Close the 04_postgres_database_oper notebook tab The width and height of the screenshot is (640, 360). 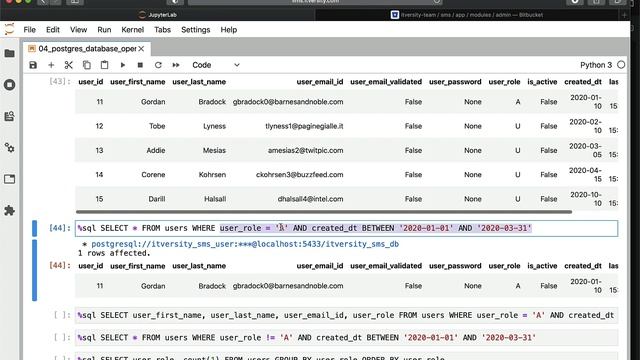click(141, 49)
